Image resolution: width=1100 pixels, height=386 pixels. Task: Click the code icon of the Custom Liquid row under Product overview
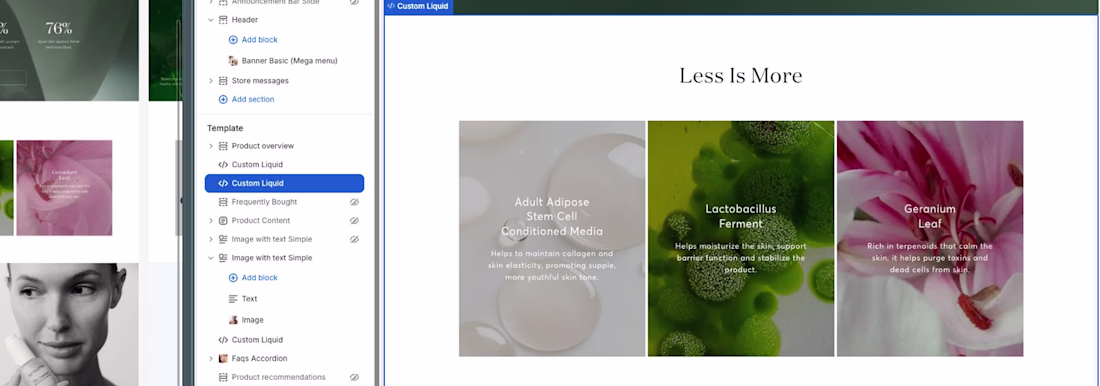tap(223, 165)
